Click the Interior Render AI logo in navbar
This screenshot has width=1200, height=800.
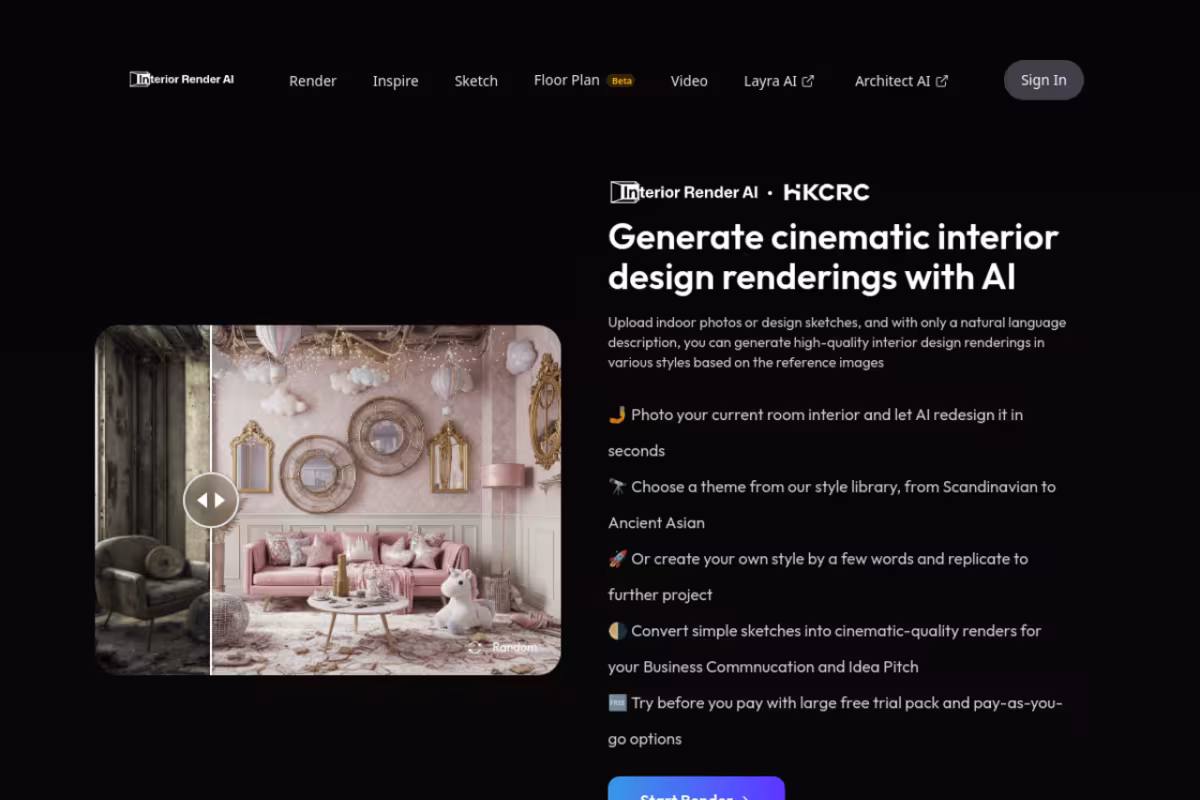182,79
